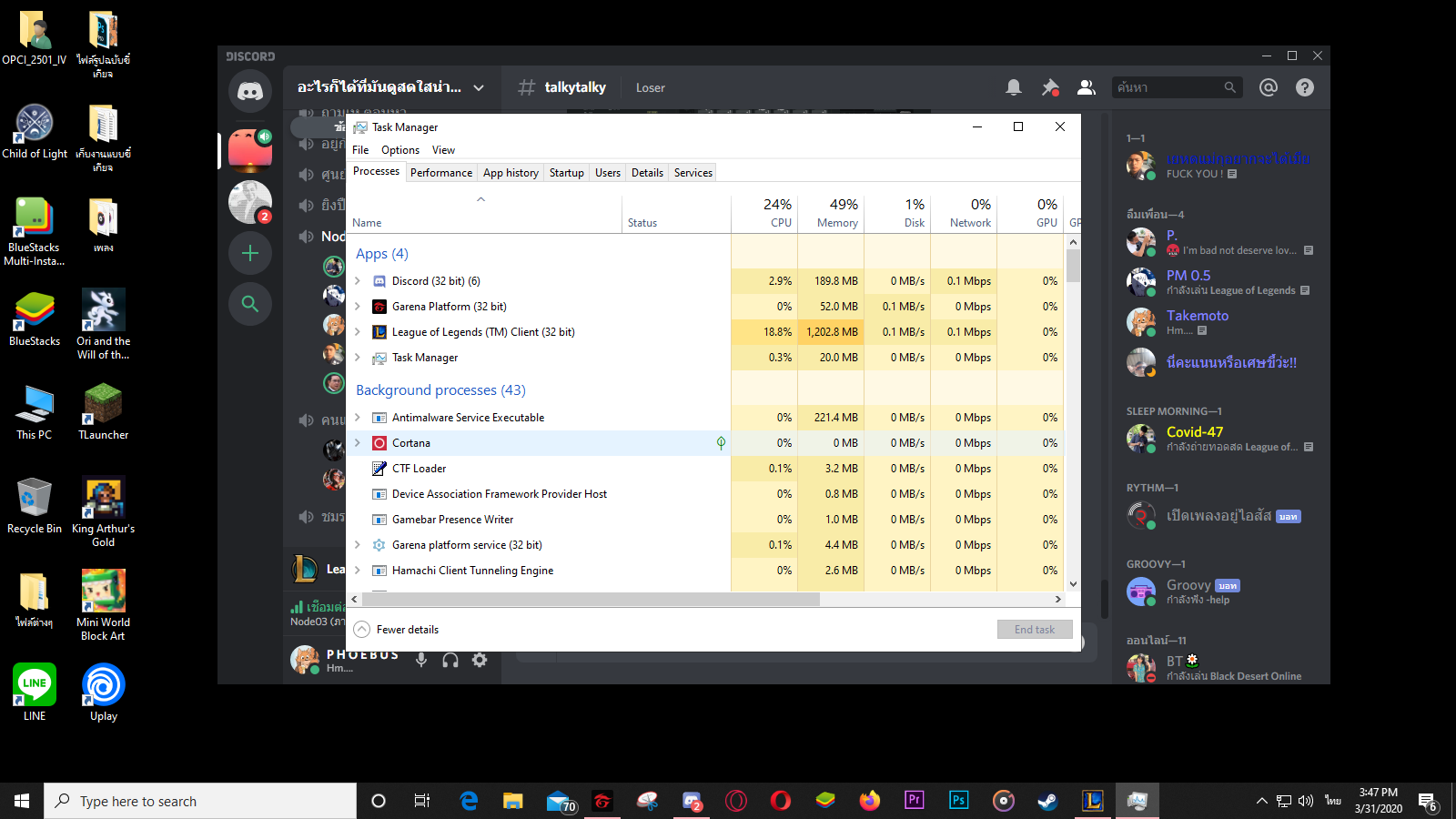This screenshot has width=1456, height=819.
Task: Sort processes by CPU column
Action: [764, 212]
